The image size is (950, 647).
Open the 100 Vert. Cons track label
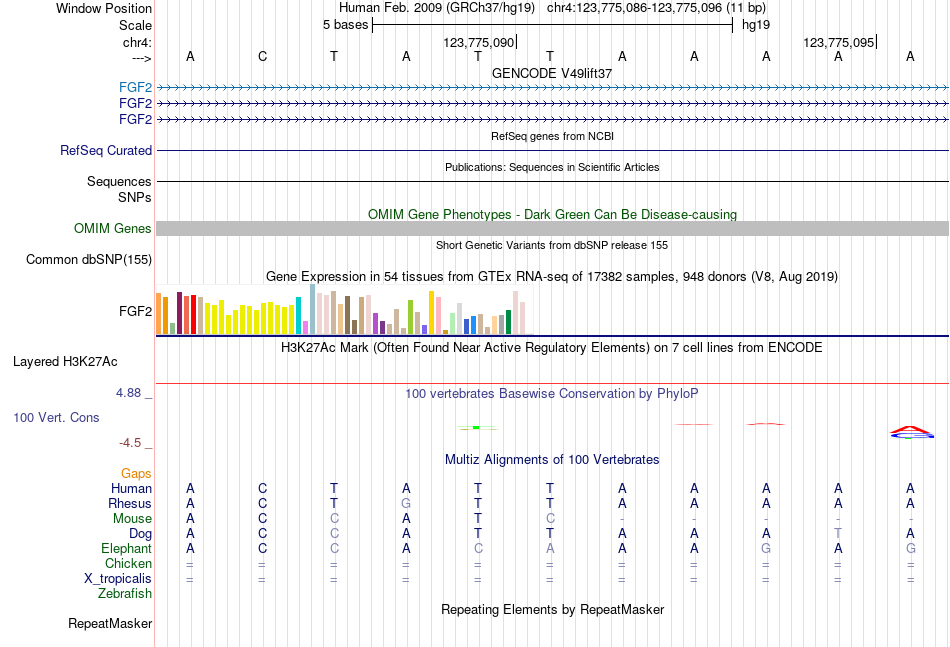(56, 417)
